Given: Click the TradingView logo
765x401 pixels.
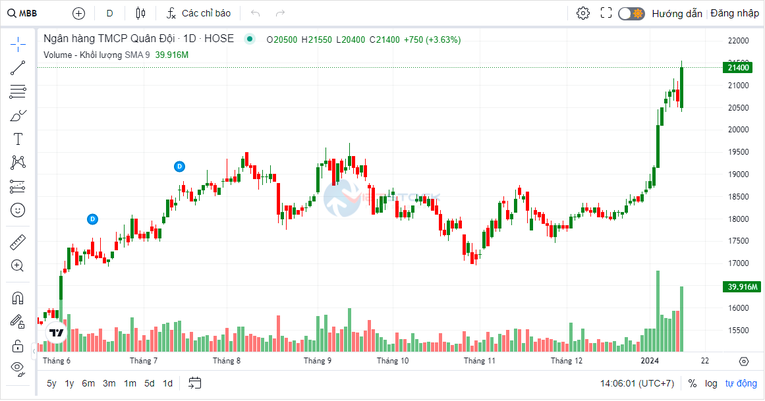Looking at the screenshot, I should [57, 333].
